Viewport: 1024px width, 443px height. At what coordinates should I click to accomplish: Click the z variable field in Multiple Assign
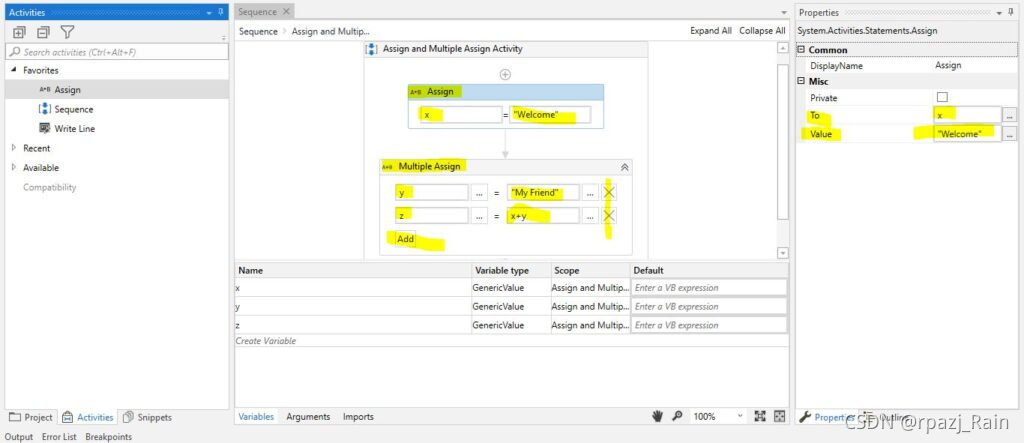(x=432, y=216)
